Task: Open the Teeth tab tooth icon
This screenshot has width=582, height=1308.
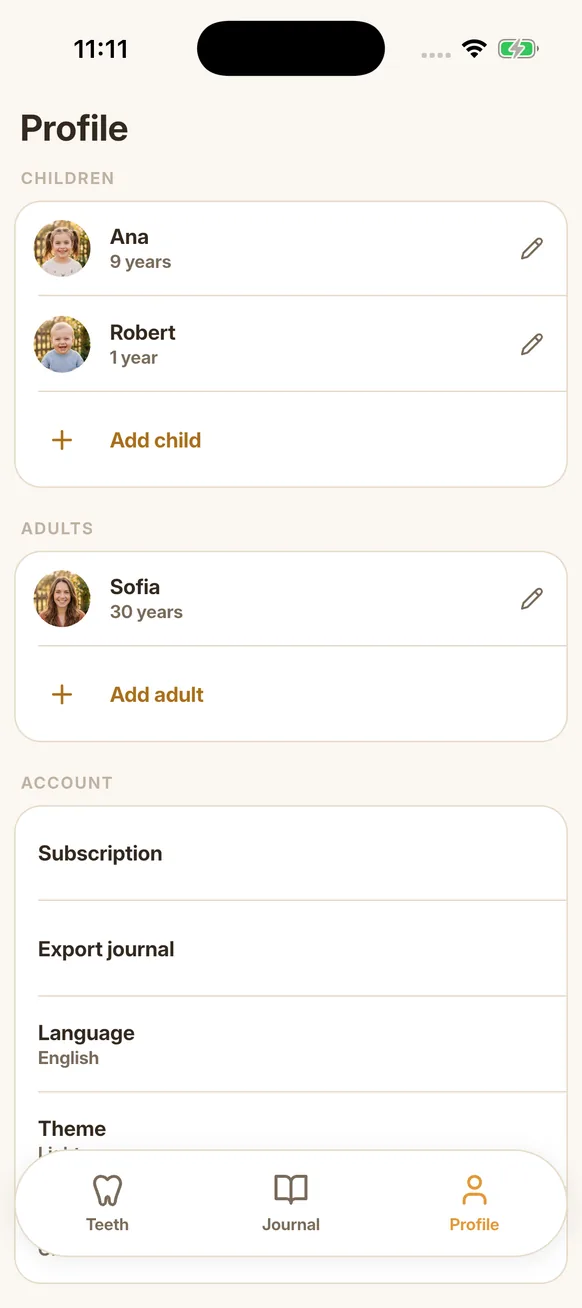Action: coord(107,1190)
